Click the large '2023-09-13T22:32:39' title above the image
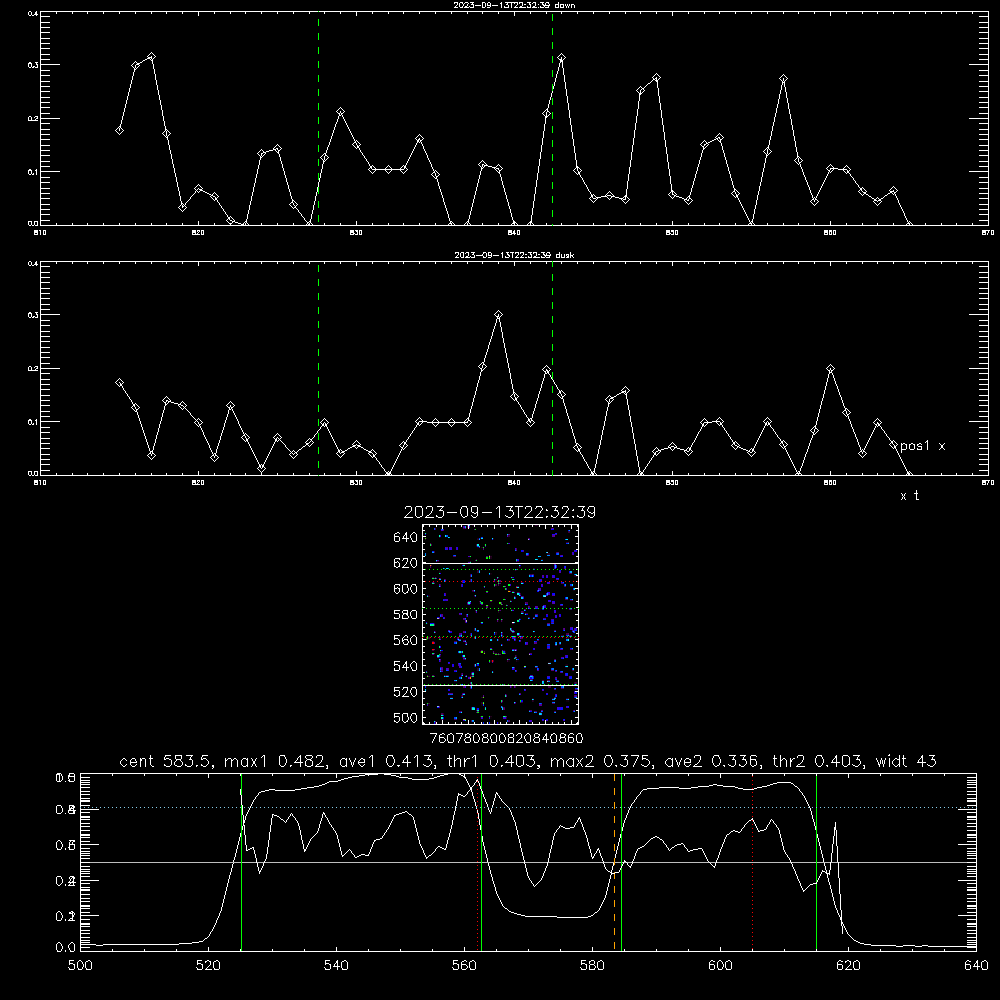Image resolution: width=1000 pixels, height=1000 pixels. (x=499, y=513)
